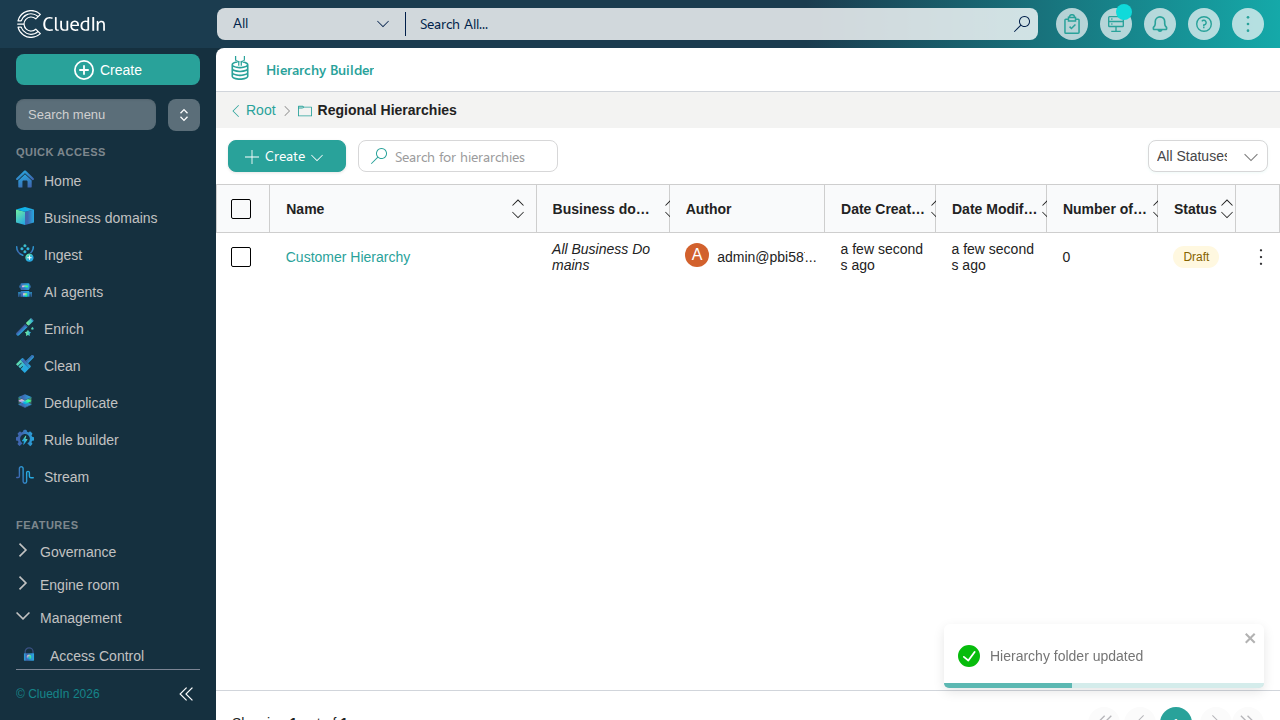
Task: Open the tasks clipboard icon in header
Action: (1072, 24)
